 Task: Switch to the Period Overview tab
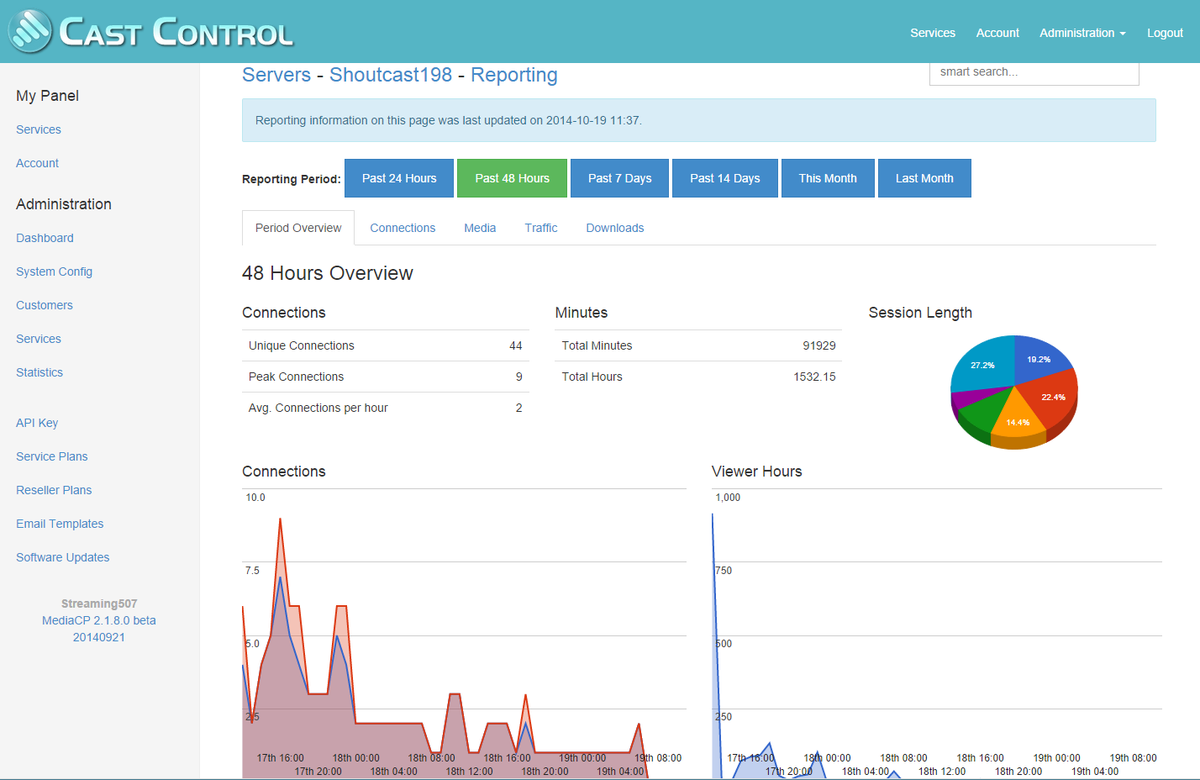[x=298, y=228]
